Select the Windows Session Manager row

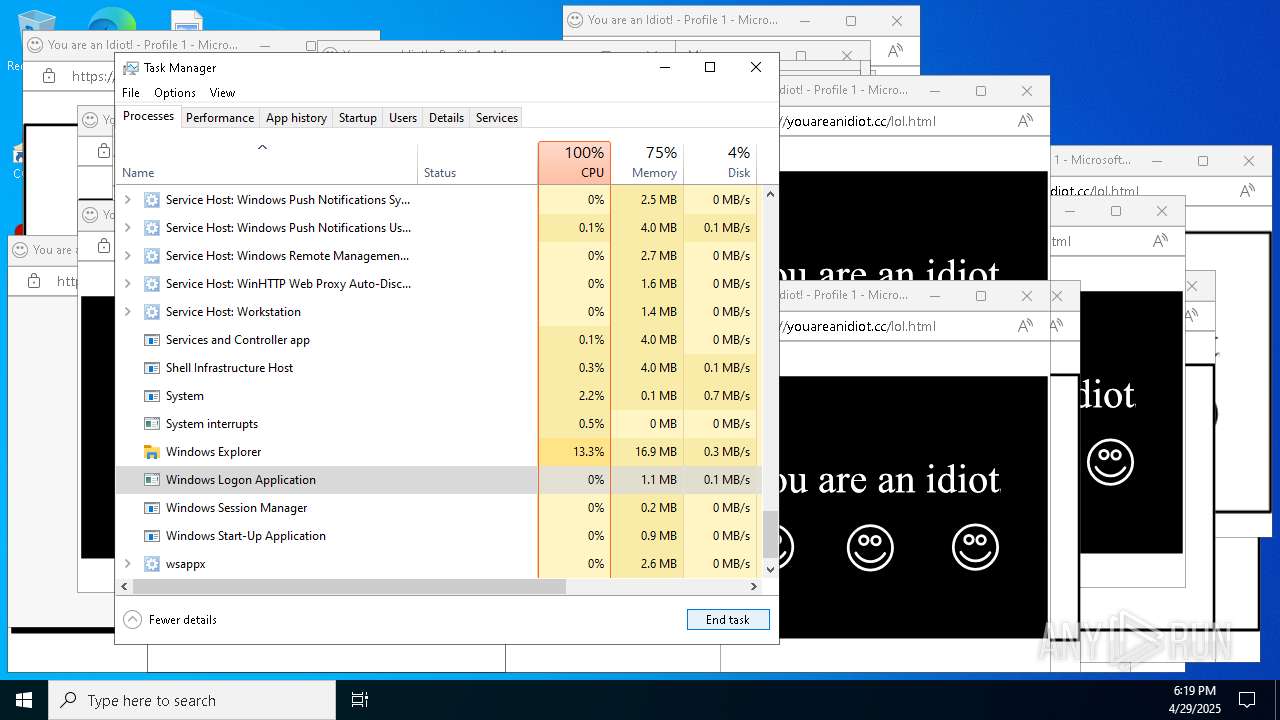pyautogui.click(x=439, y=508)
